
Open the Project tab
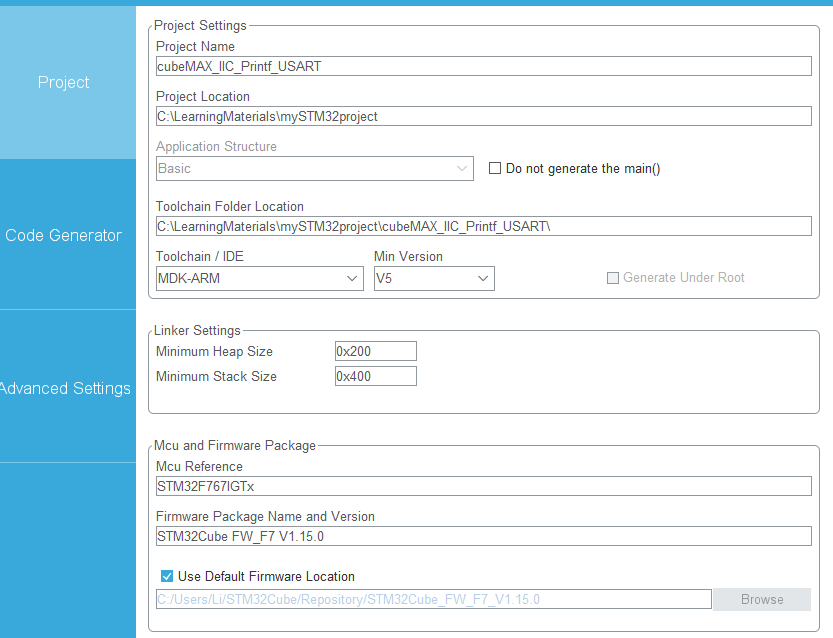point(67,82)
